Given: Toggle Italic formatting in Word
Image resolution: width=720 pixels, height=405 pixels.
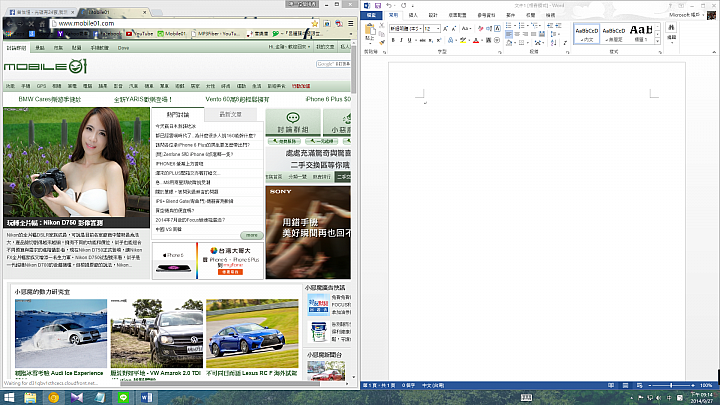Looking at the screenshot, I should [x=401, y=40].
